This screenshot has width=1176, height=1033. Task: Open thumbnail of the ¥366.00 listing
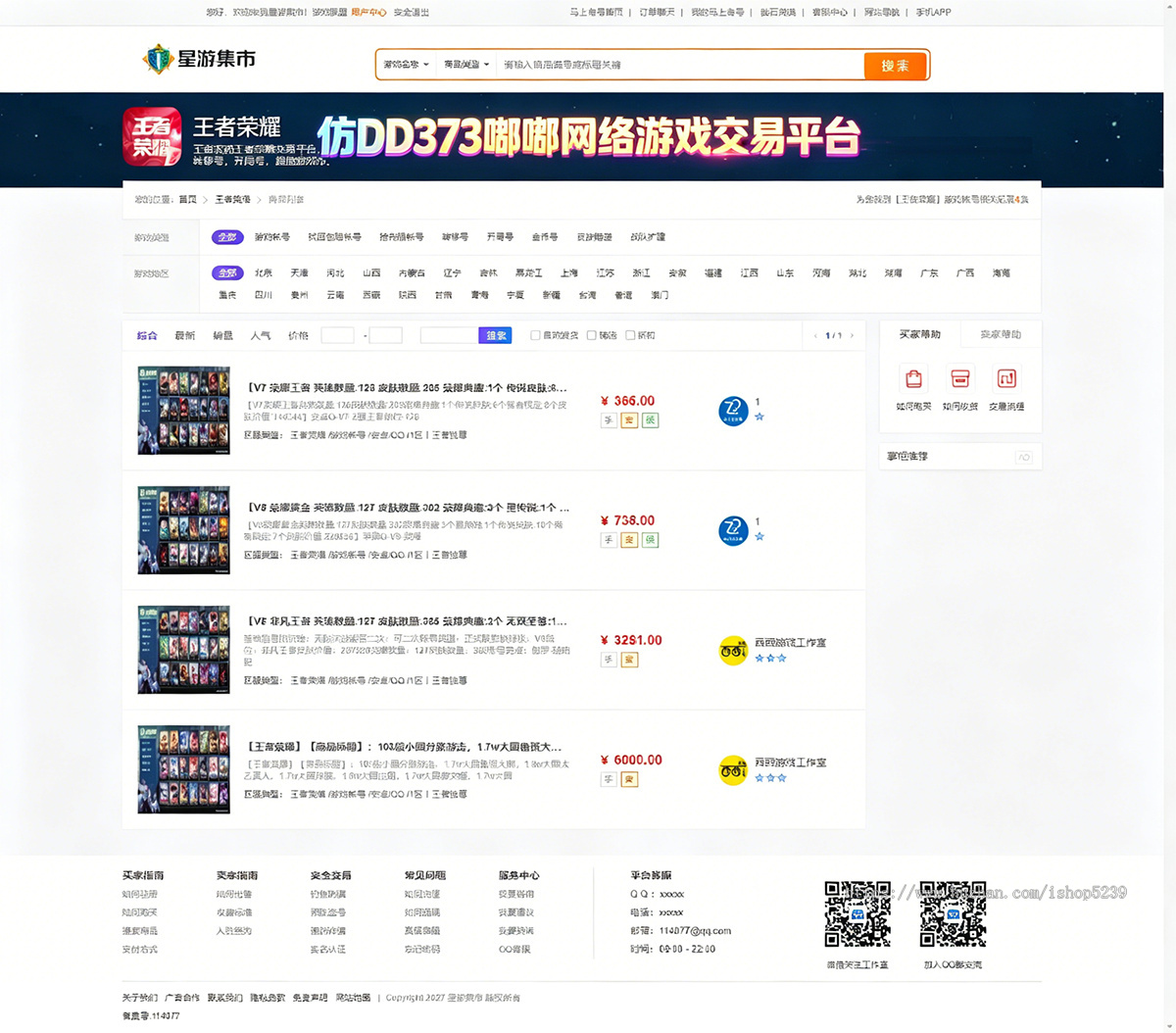coord(183,411)
